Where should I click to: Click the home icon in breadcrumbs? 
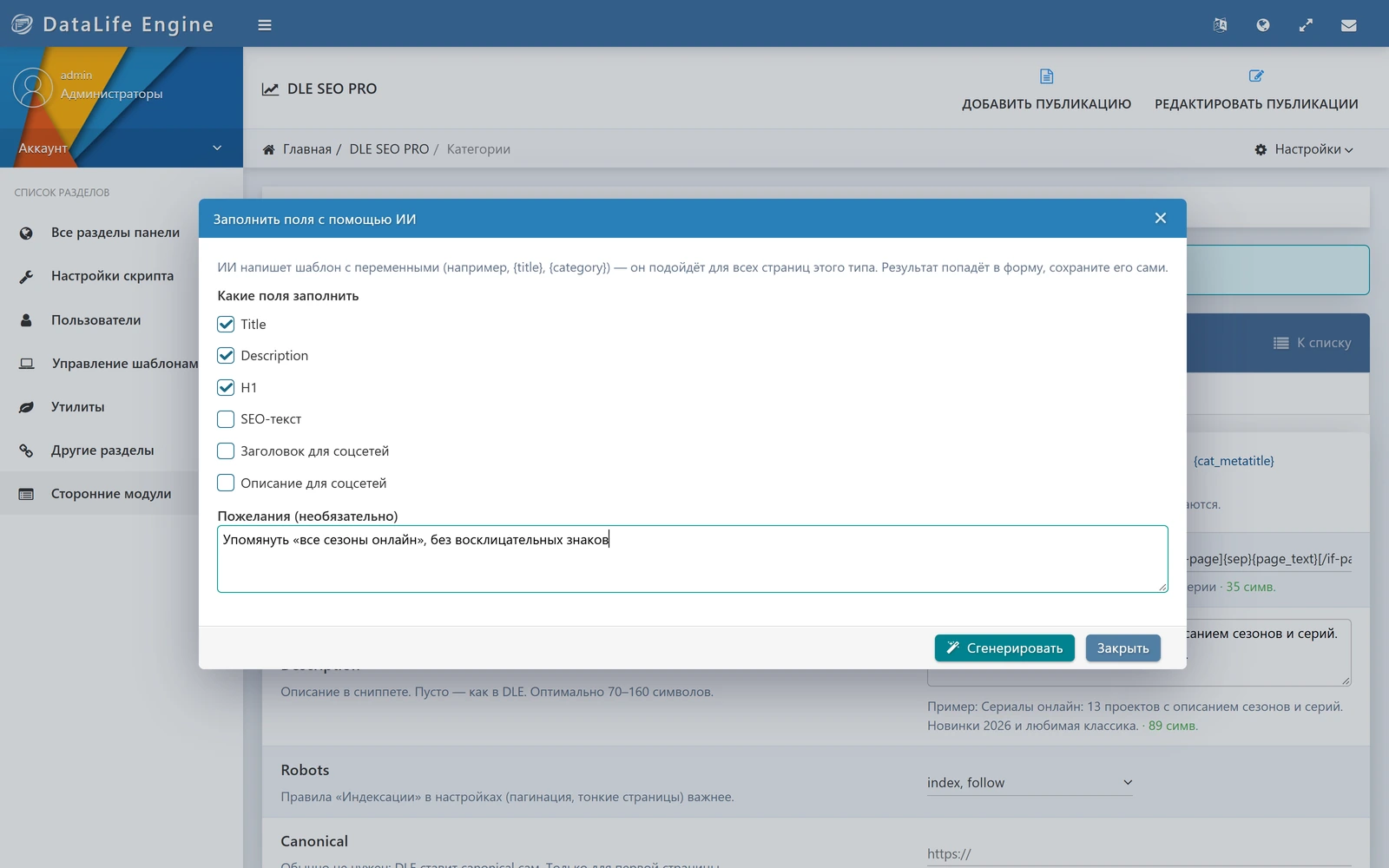(x=269, y=149)
